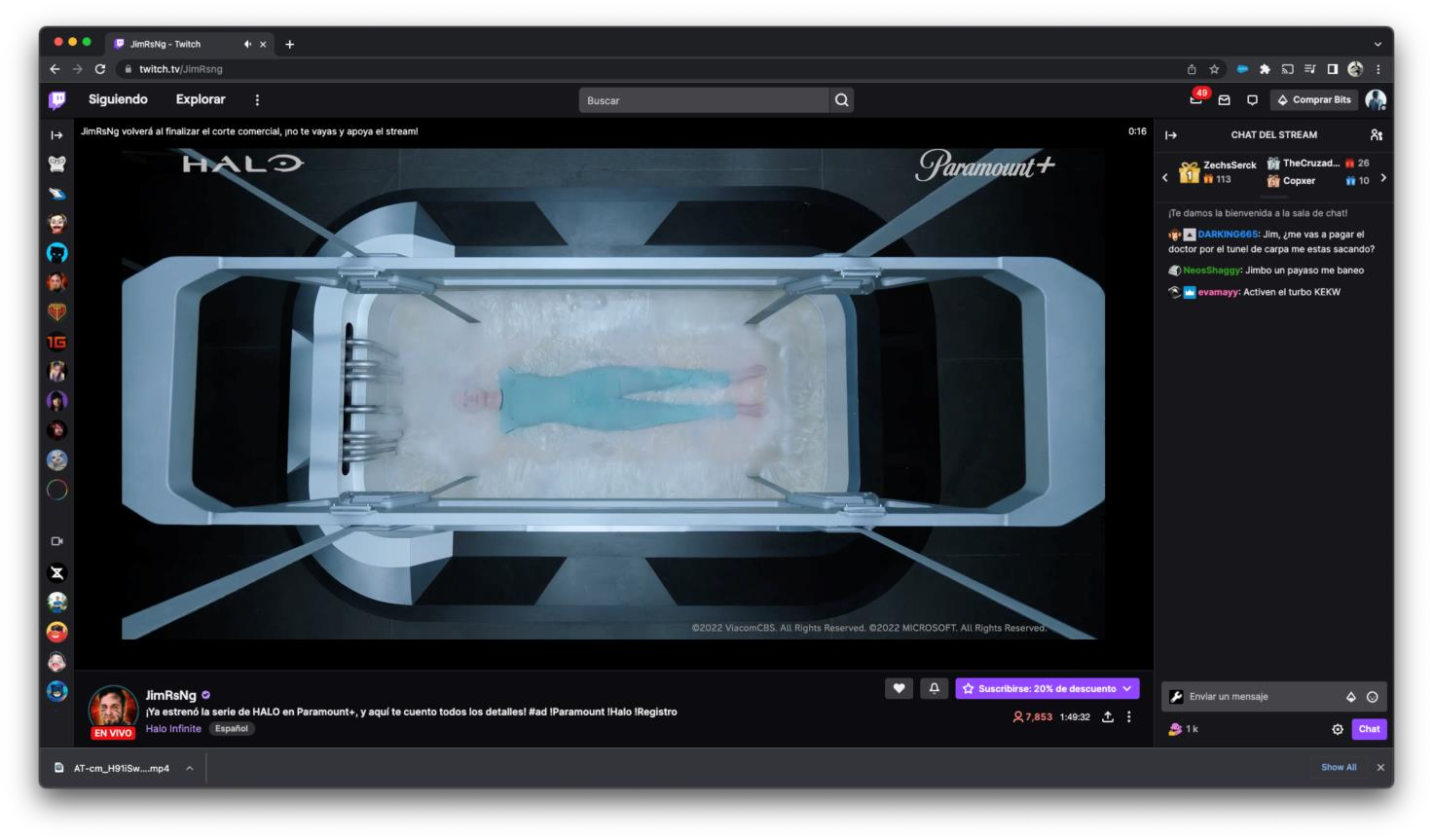This screenshot has height=840, width=1433.
Task: Open the 1G channel in the sidebar
Action: (57, 342)
